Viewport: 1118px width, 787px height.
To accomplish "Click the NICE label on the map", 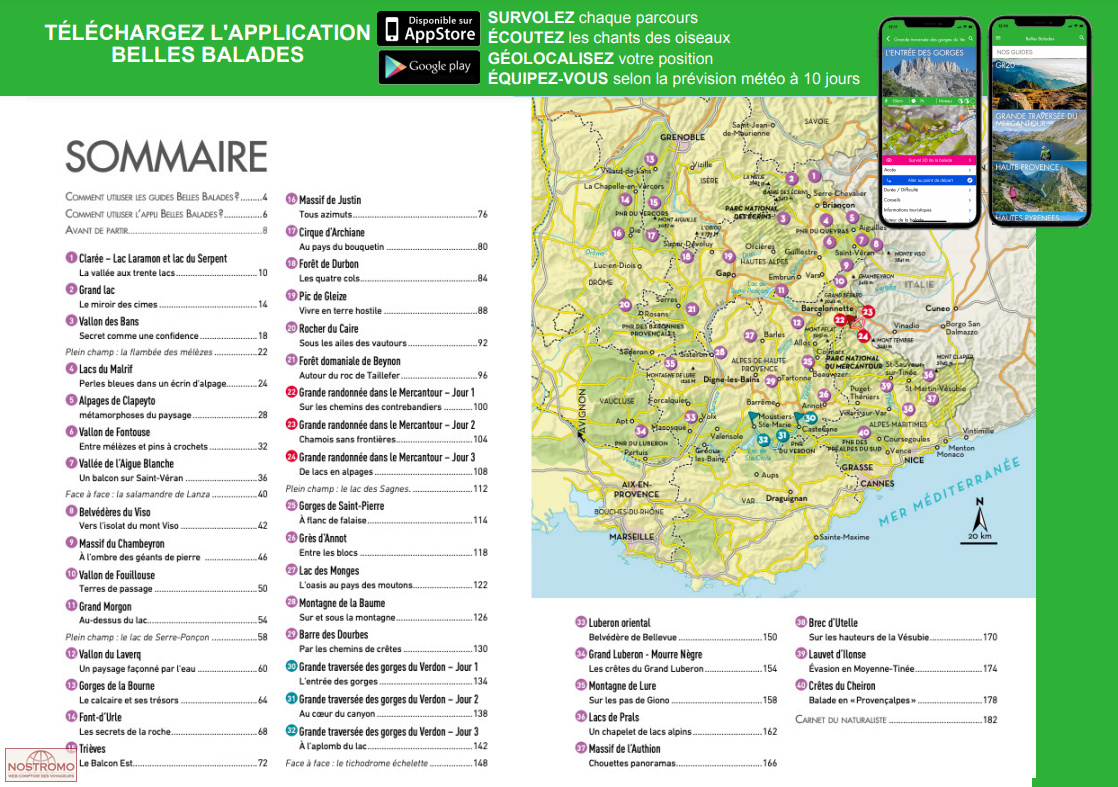I will 913,460.
